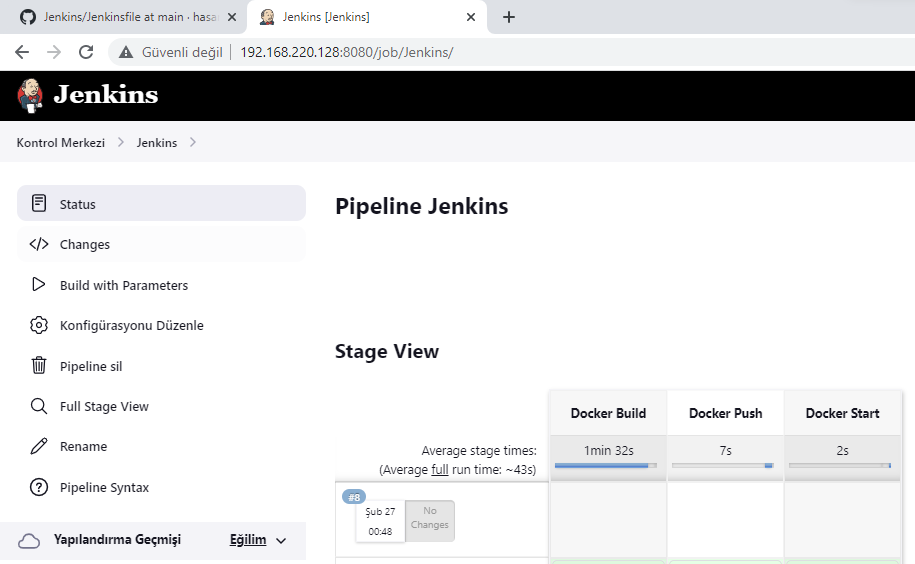Close the Jenkins [Jenkins] tab
The width and height of the screenshot is (915, 564).
click(x=471, y=17)
